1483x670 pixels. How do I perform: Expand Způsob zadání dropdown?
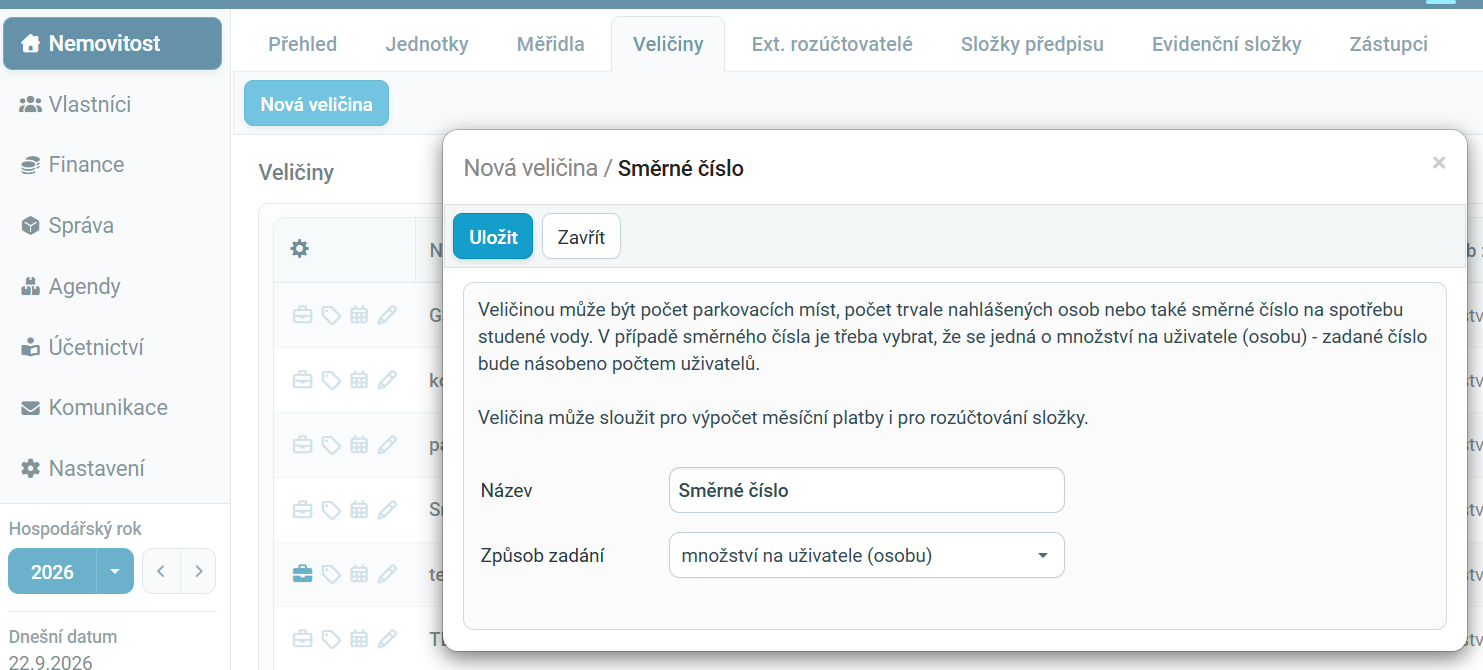click(866, 555)
